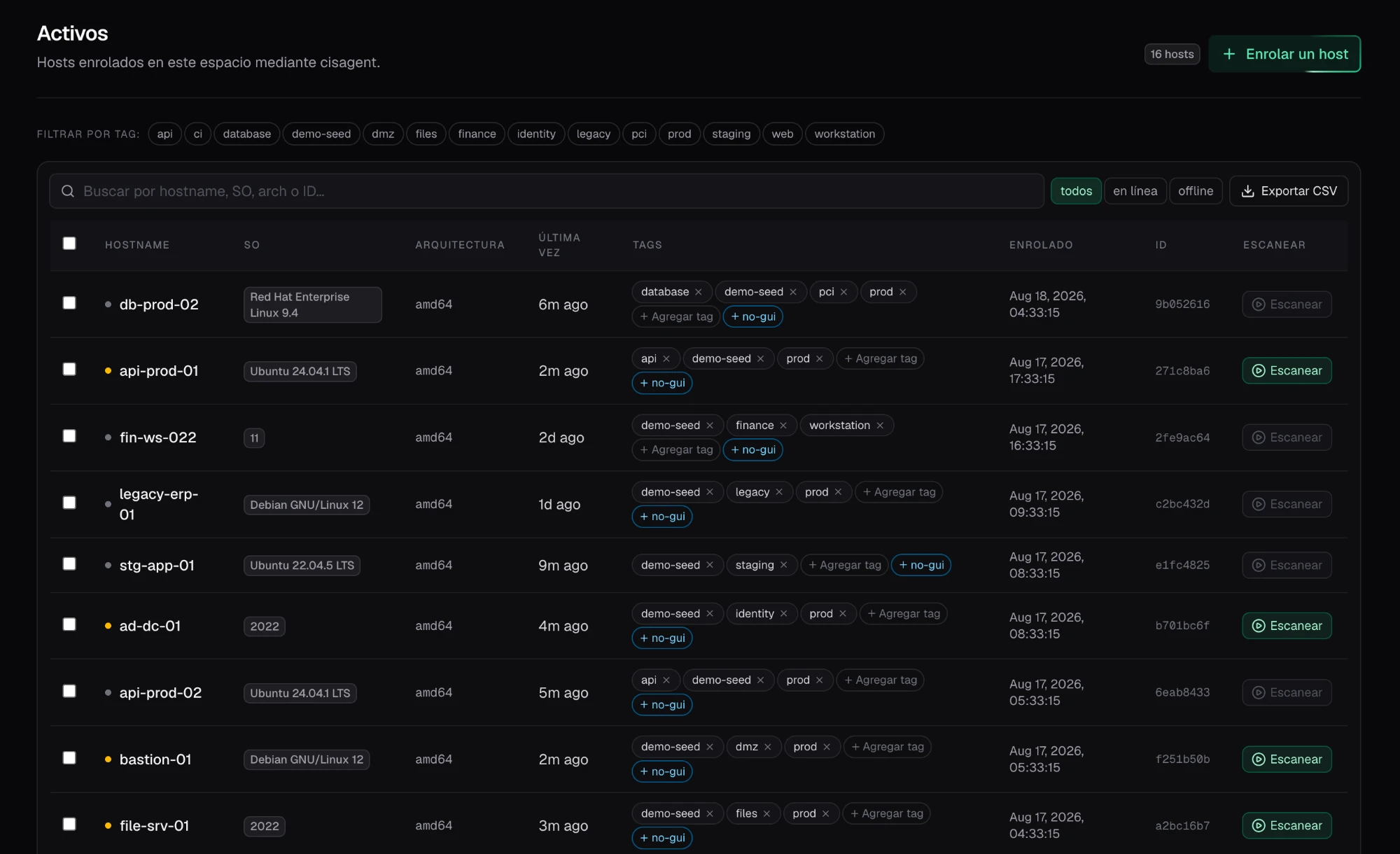Screen dimensions: 1400x854
Task: Click the ÚLTIMA VEZ column header
Action: 559,245
